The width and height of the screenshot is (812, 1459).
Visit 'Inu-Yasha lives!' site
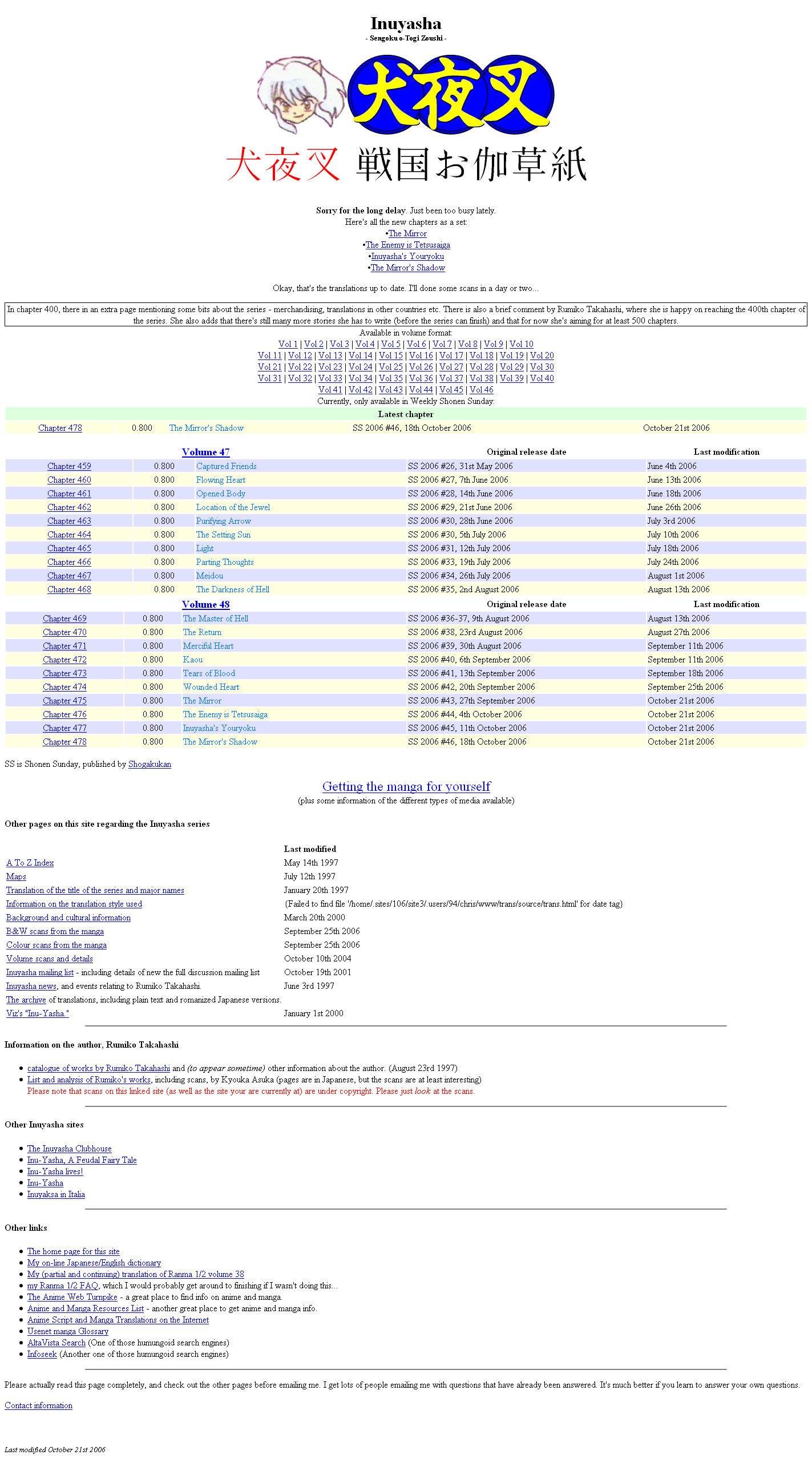pos(55,1171)
